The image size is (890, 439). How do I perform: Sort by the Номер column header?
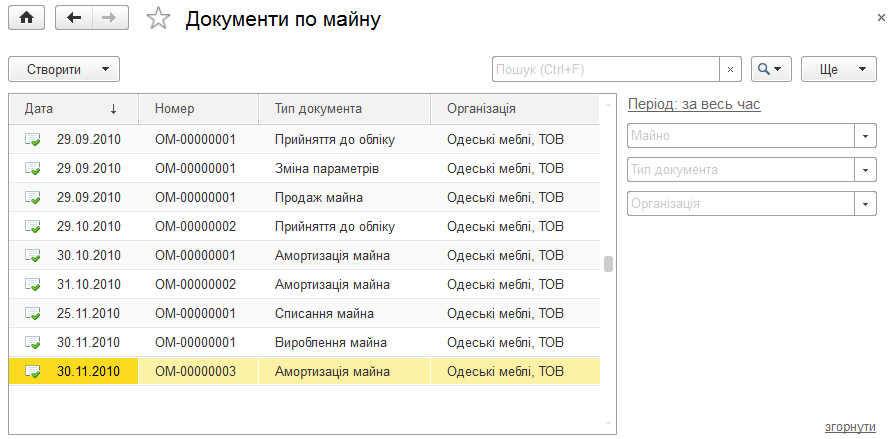click(x=199, y=109)
